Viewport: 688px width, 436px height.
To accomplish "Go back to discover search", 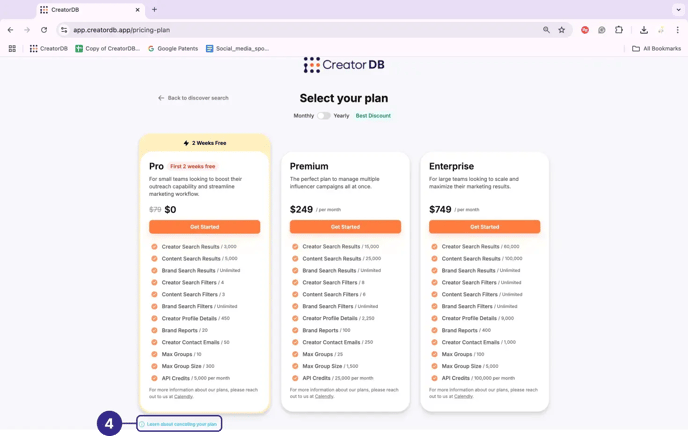I will 193,98.
